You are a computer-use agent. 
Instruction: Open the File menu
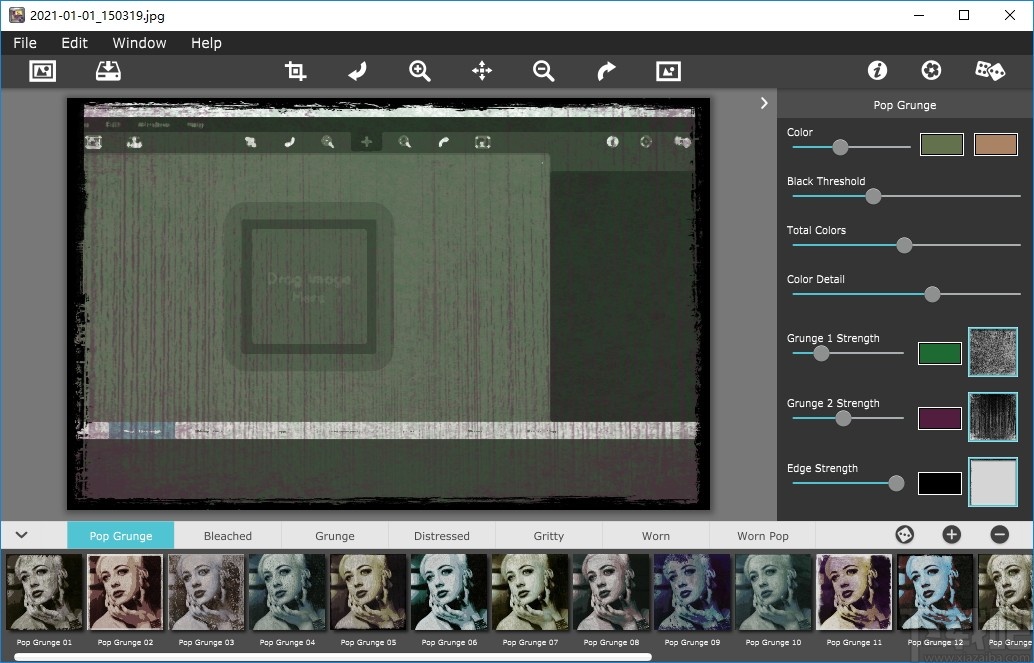25,43
